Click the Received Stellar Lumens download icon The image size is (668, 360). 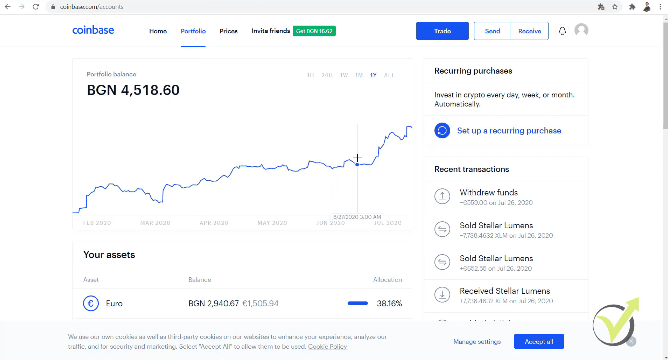click(x=442, y=294)
